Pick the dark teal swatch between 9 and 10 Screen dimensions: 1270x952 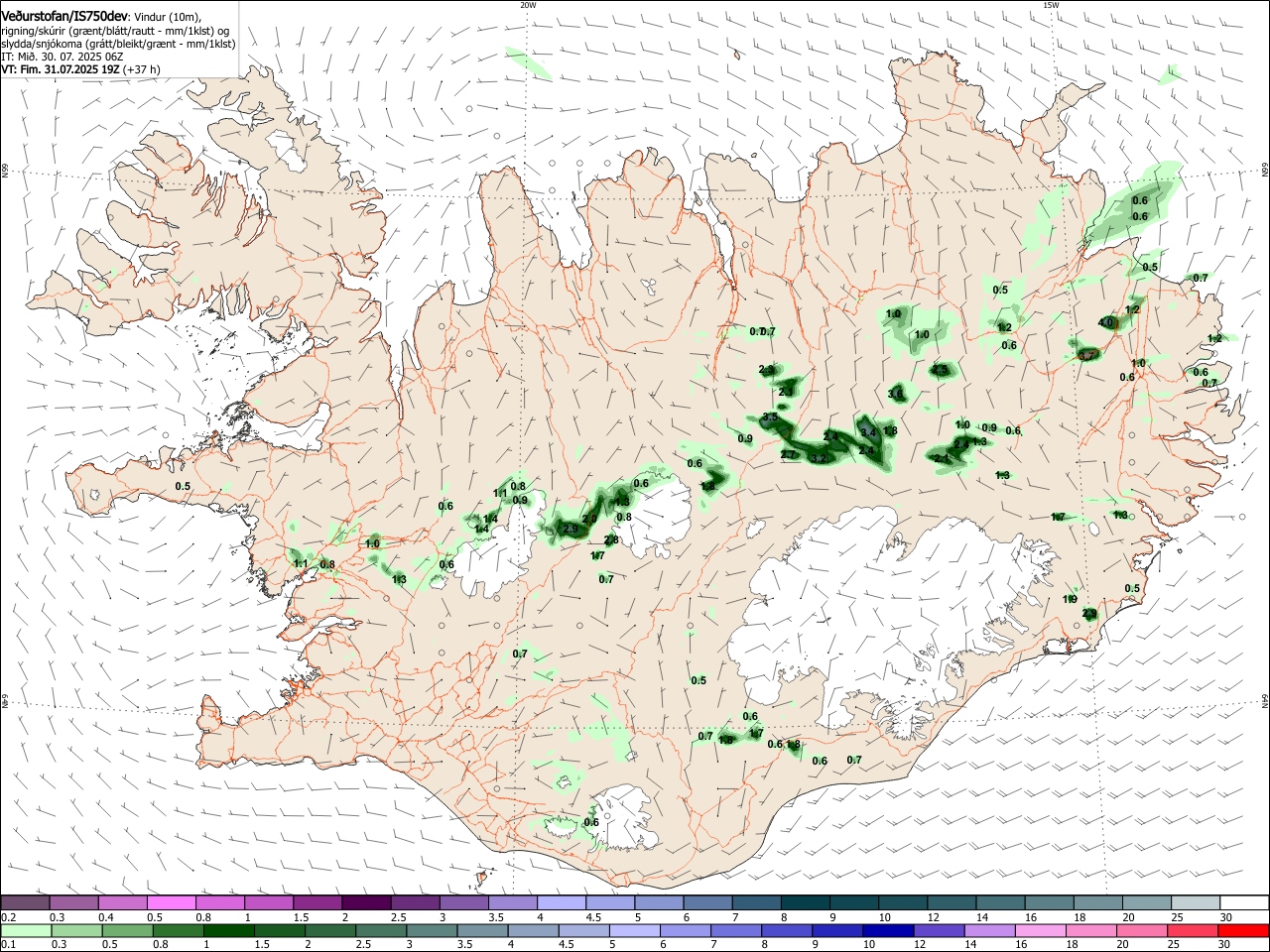(854, 903)
